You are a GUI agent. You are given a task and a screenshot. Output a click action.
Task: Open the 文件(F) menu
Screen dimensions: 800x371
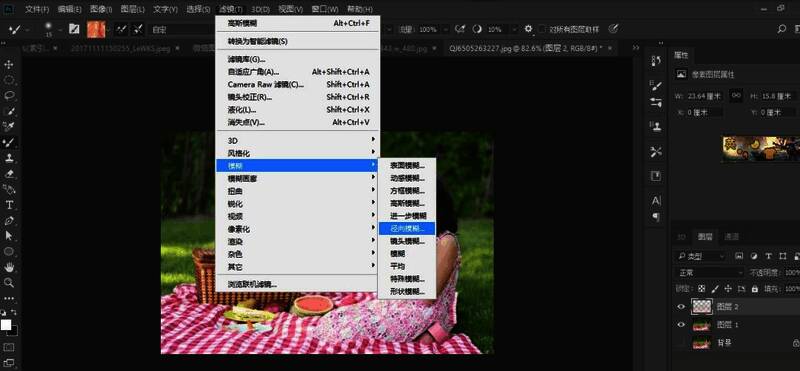click(37, 9)
